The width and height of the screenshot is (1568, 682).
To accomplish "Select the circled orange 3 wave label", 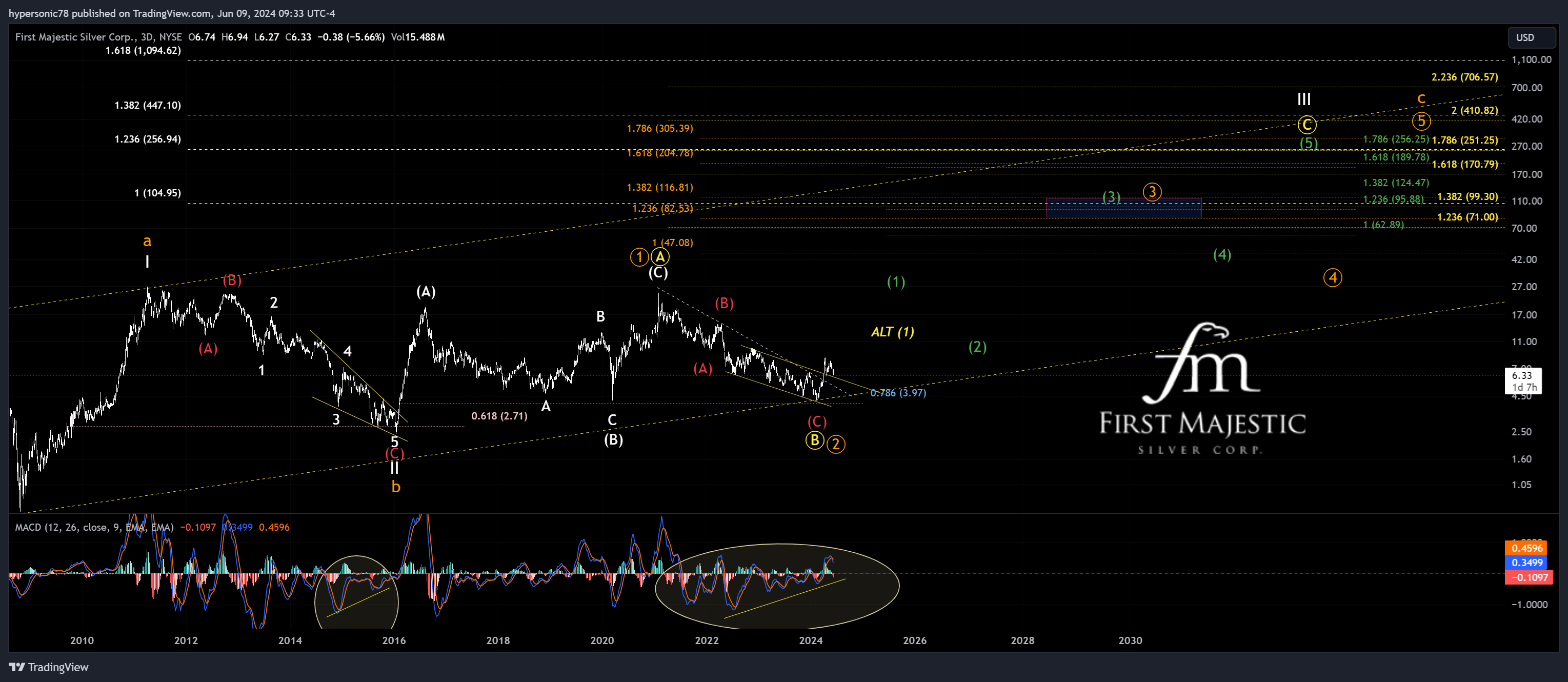I will coord(1152,192).
